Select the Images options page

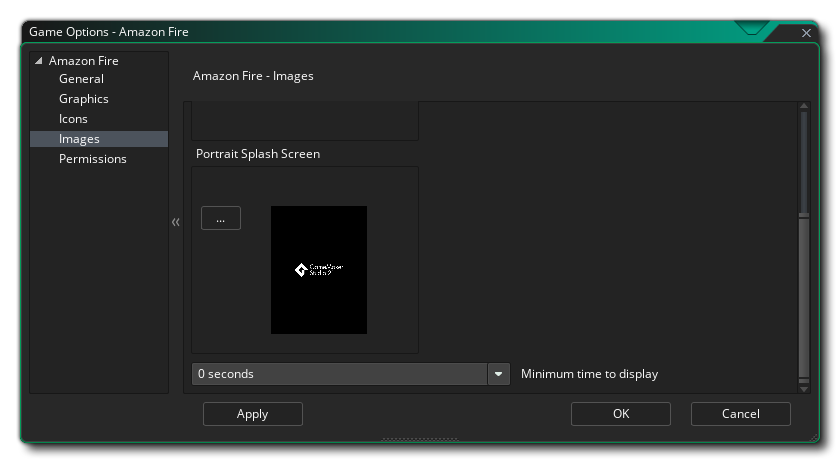[99, 139]
